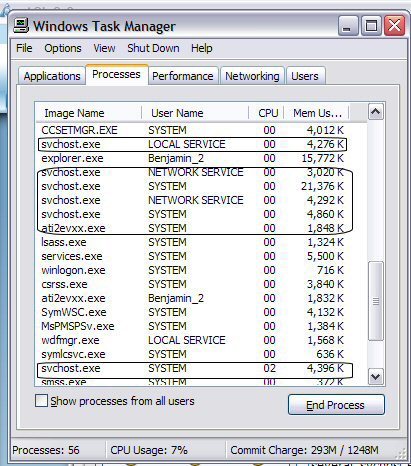Select svchost.exe using 21,376 K
This screenshot has height=466, width=411.
201,186
